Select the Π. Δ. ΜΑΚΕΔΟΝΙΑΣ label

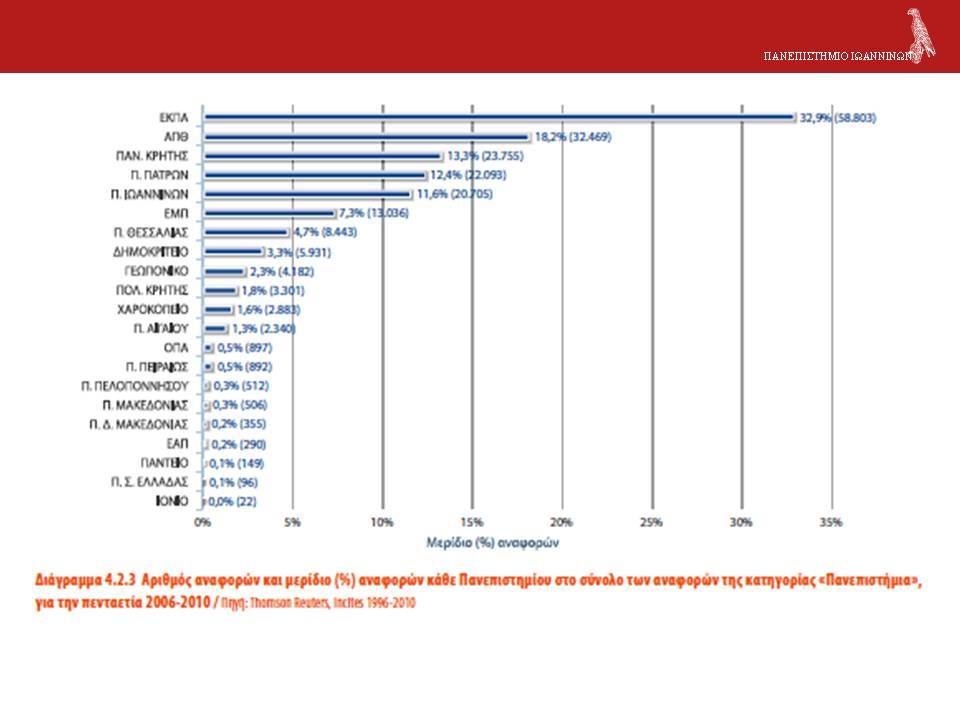tap(138, 424)
